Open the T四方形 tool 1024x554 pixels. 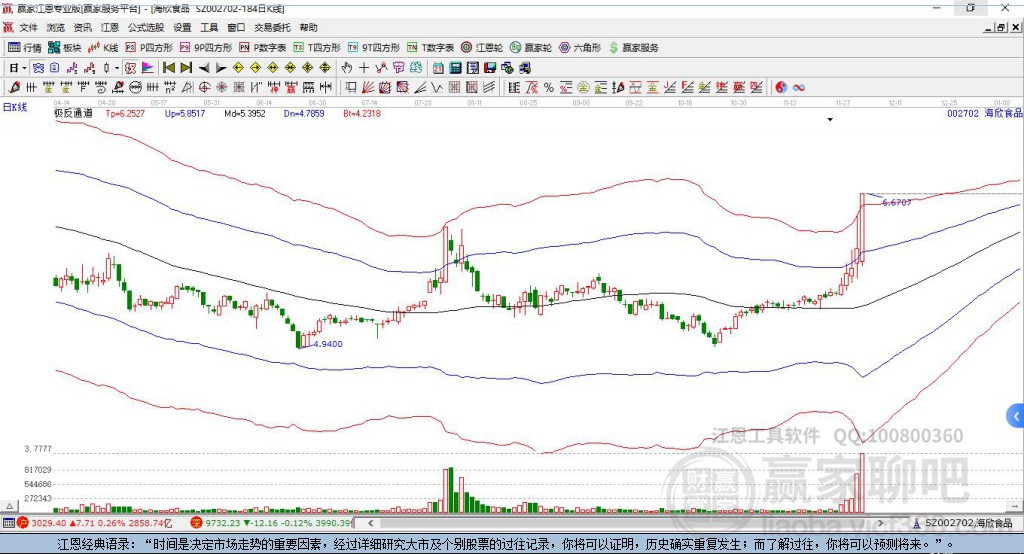317,48
